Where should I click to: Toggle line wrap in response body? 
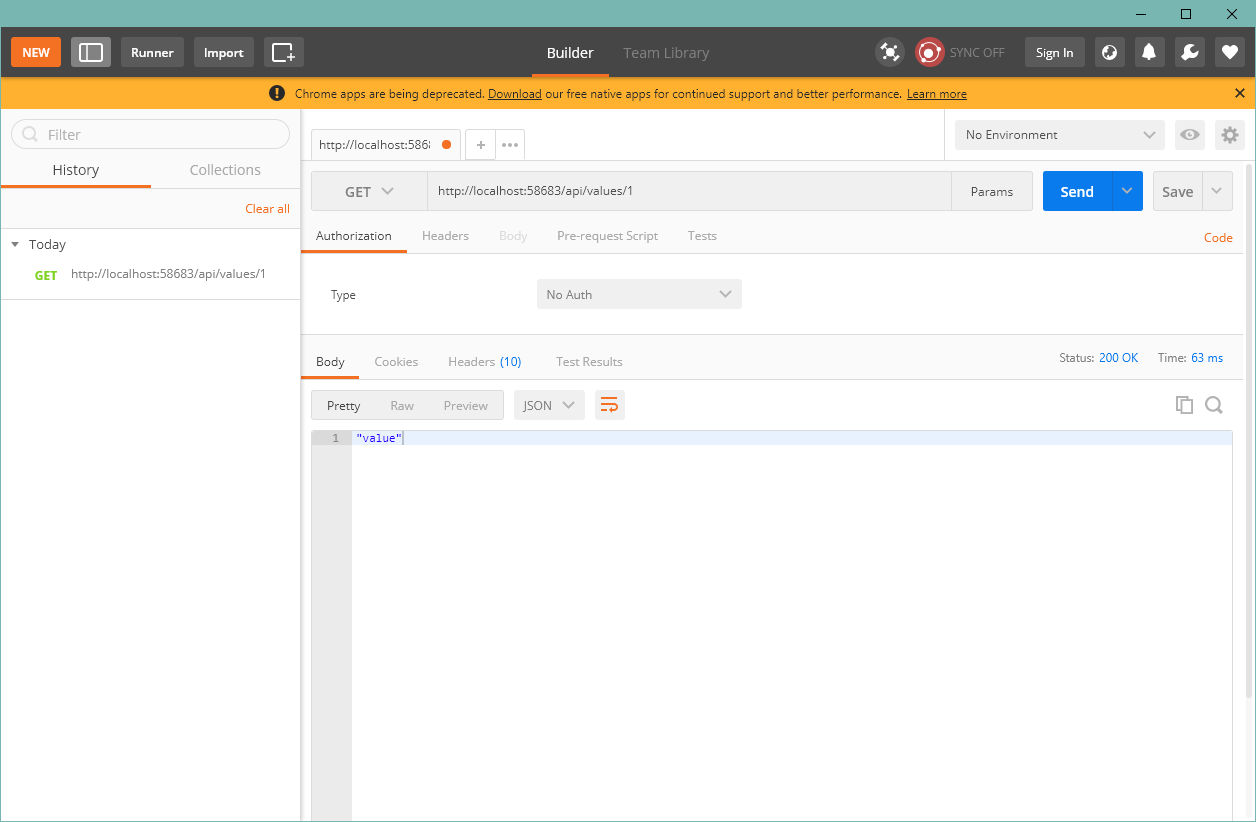click(610, 405)
